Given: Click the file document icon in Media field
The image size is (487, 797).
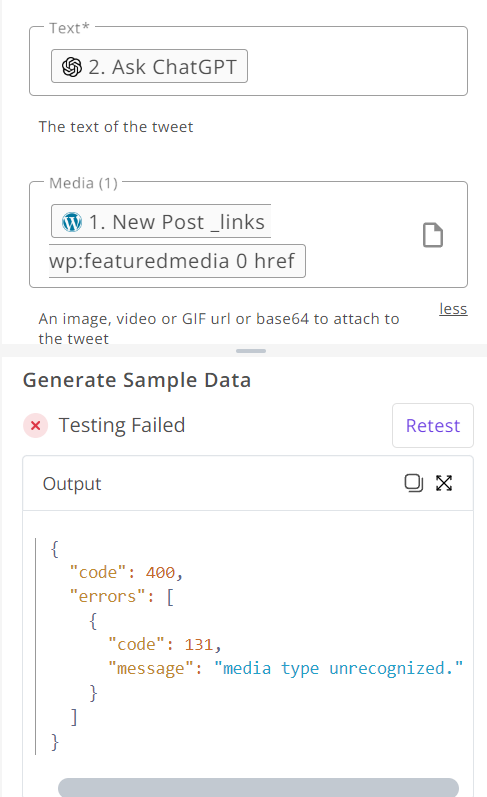Looking at the screenshot, I should pyautogui.click(x=433, y=235).
